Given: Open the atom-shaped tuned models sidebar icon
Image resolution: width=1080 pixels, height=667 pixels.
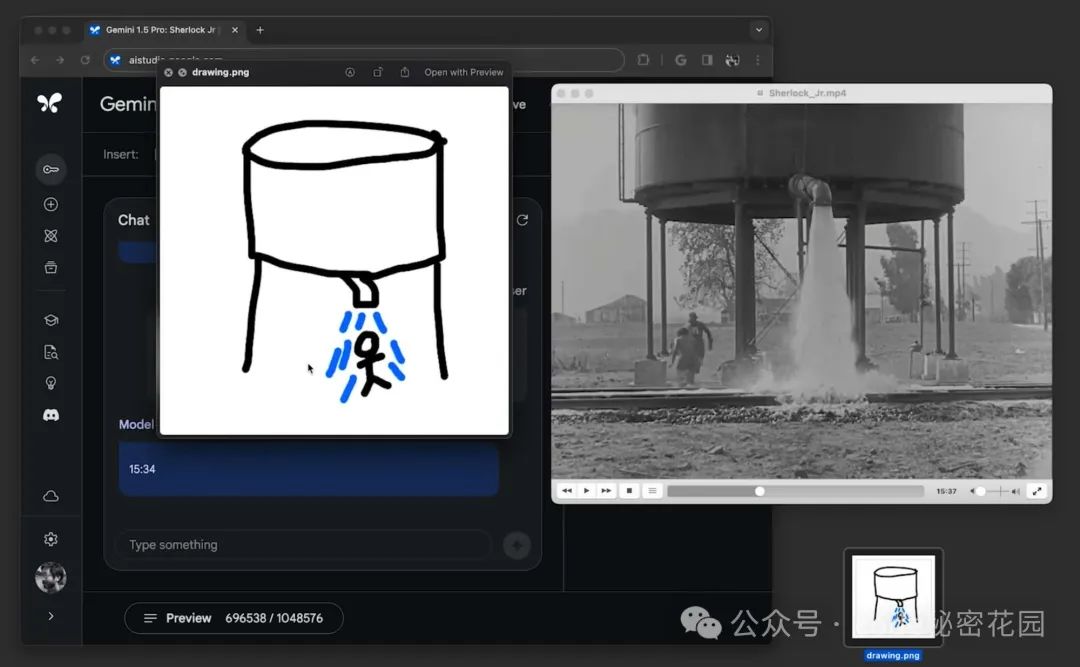Looking at the screenshot, I should tap(51, 236).
